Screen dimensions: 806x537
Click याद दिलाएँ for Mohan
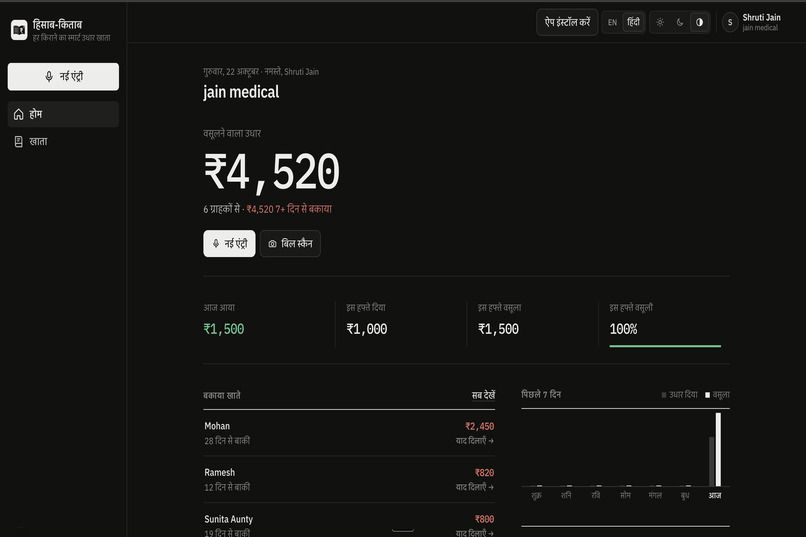pyautogui.click(x=474, y=441)
